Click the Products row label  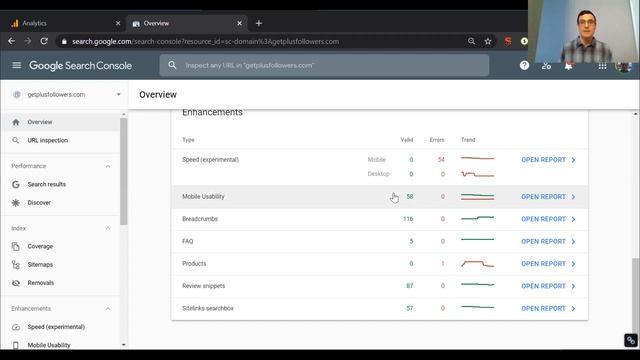pyautogui.click(x=194, y=264)
